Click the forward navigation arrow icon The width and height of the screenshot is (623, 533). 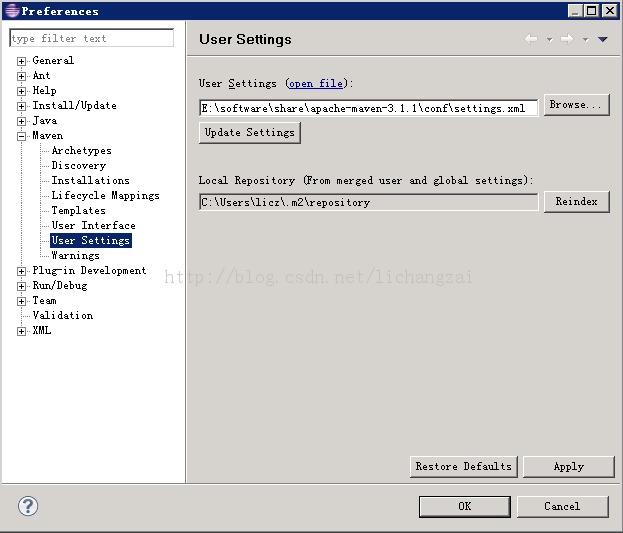(x=566, y=39)
